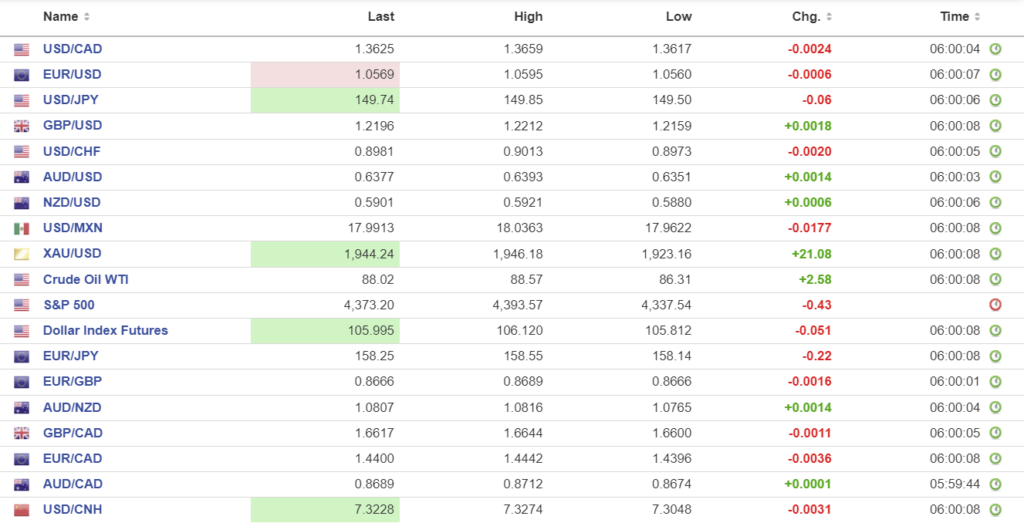Open the S&P 500 instrument link
Image resolution: width=1024 pixels, height=523 pixels.
click(x=68, y=305)
